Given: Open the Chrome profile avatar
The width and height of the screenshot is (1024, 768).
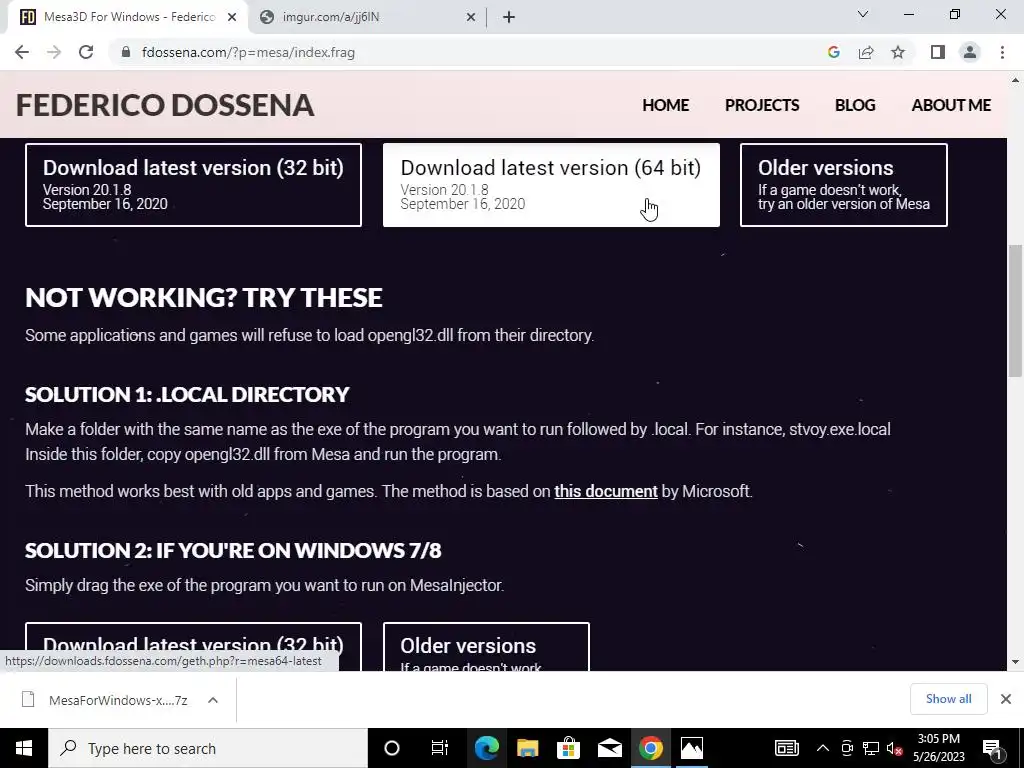Looking at the screenshot, I should point(970,52).
